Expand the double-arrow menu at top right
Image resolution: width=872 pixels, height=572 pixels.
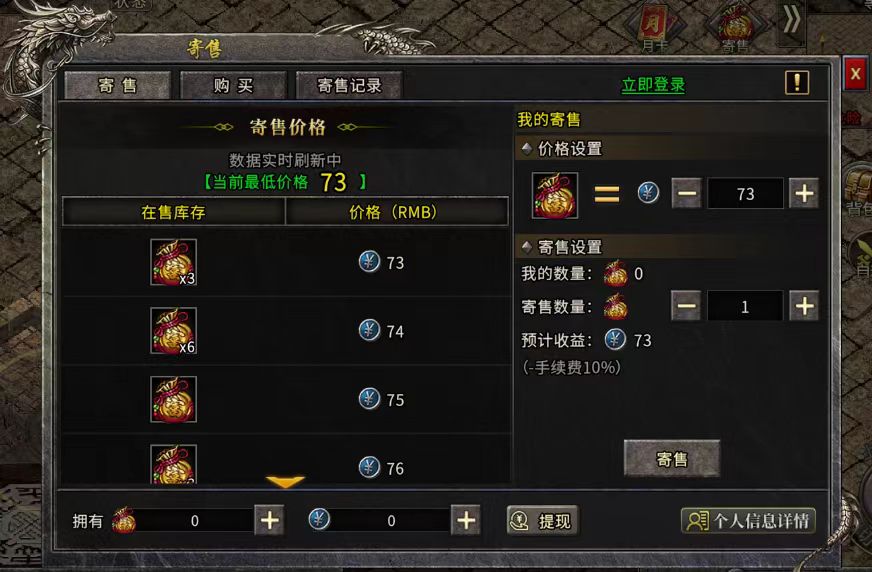click(x=791, y=21)
